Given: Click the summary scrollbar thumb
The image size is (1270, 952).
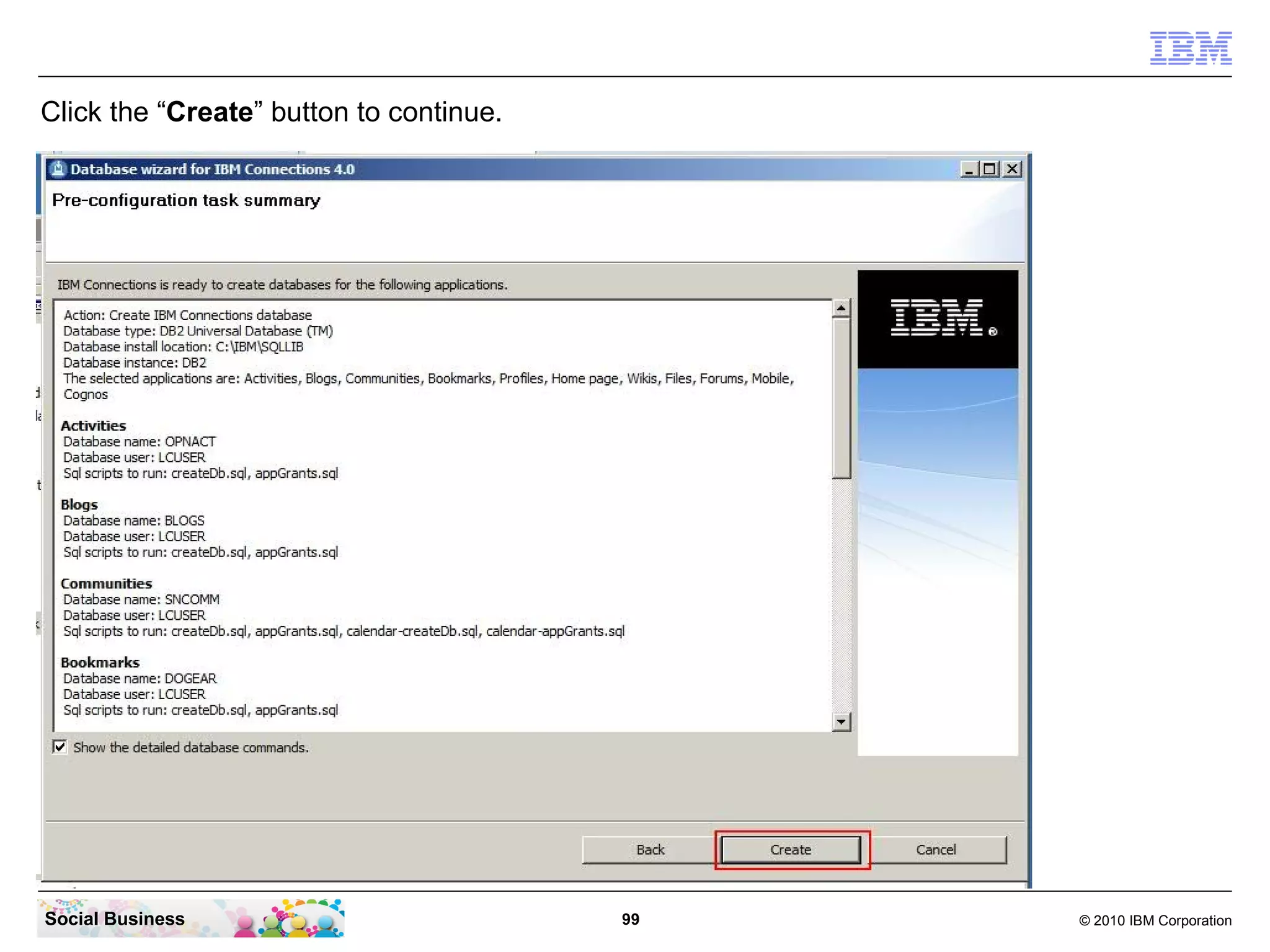Looking at the screenshot, I should [x=841, y=397].
